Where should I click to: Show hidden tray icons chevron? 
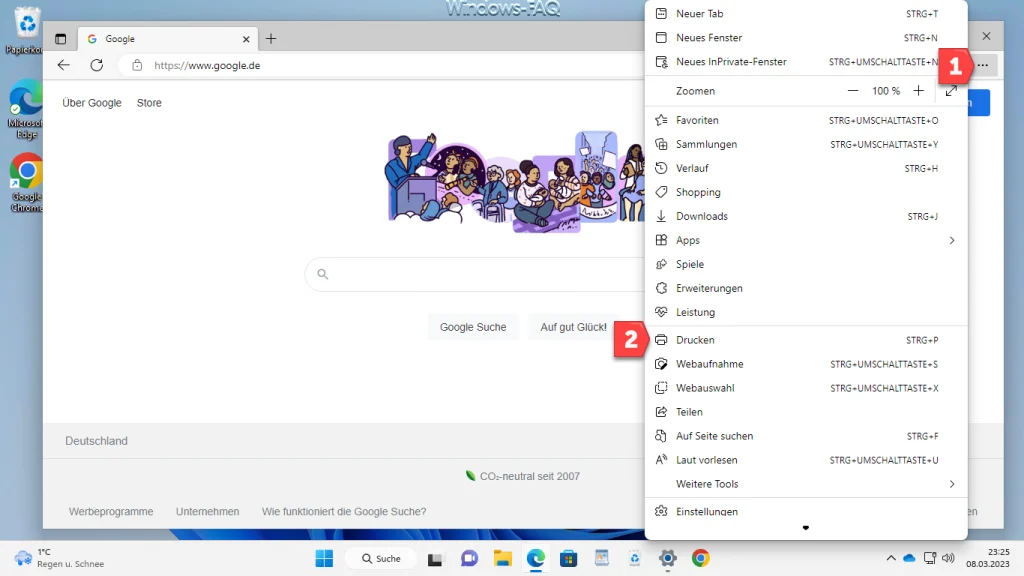(x=891, y=558)
